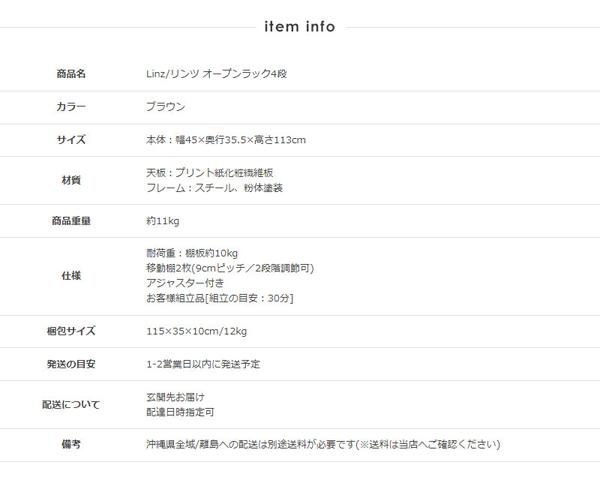This screenshot has width=600, height=480.
Task: Select the ブラウン color value
Action: click(165, 106)
